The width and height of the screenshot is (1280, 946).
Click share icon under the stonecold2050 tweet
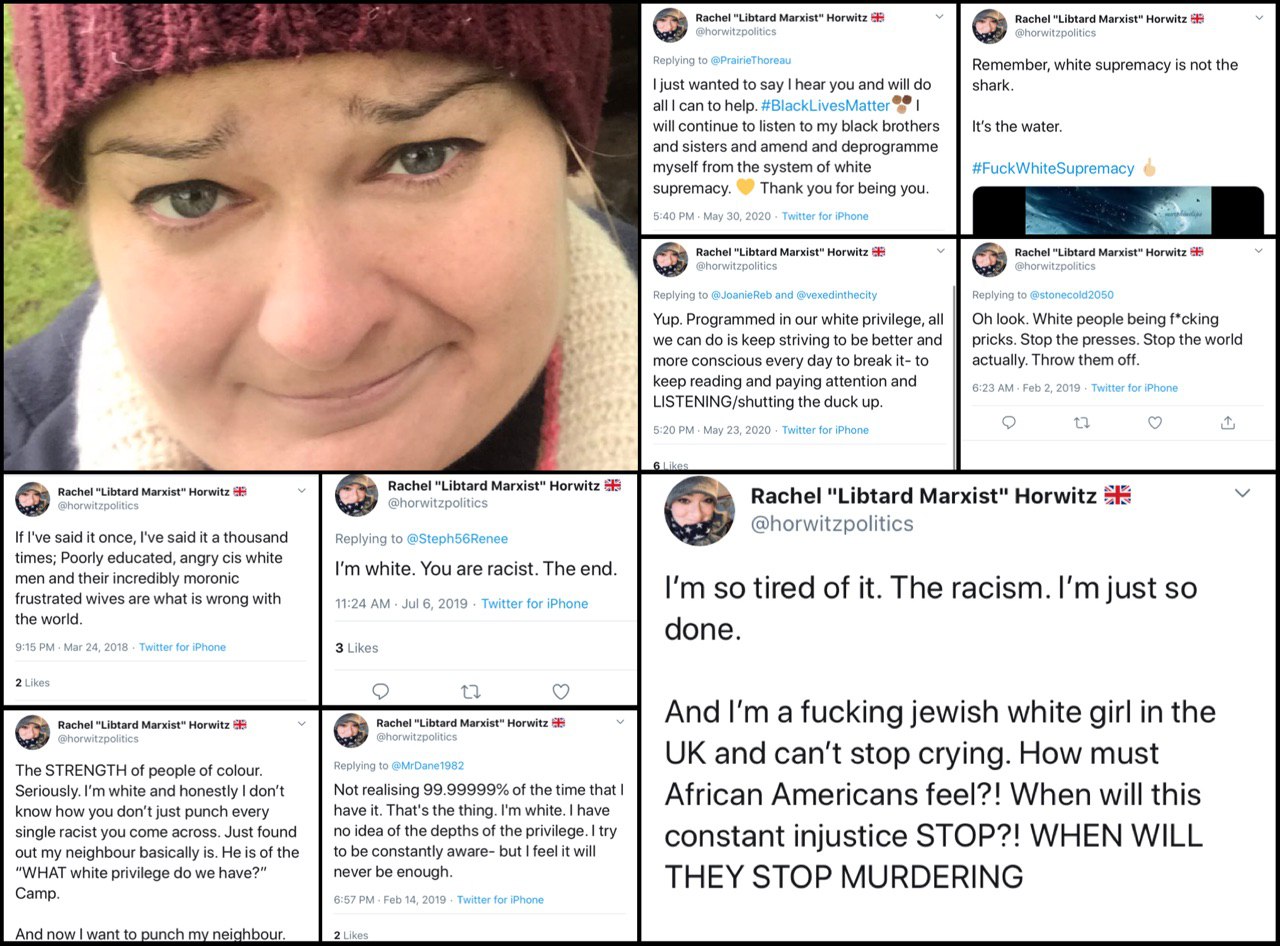[1228, 423]
